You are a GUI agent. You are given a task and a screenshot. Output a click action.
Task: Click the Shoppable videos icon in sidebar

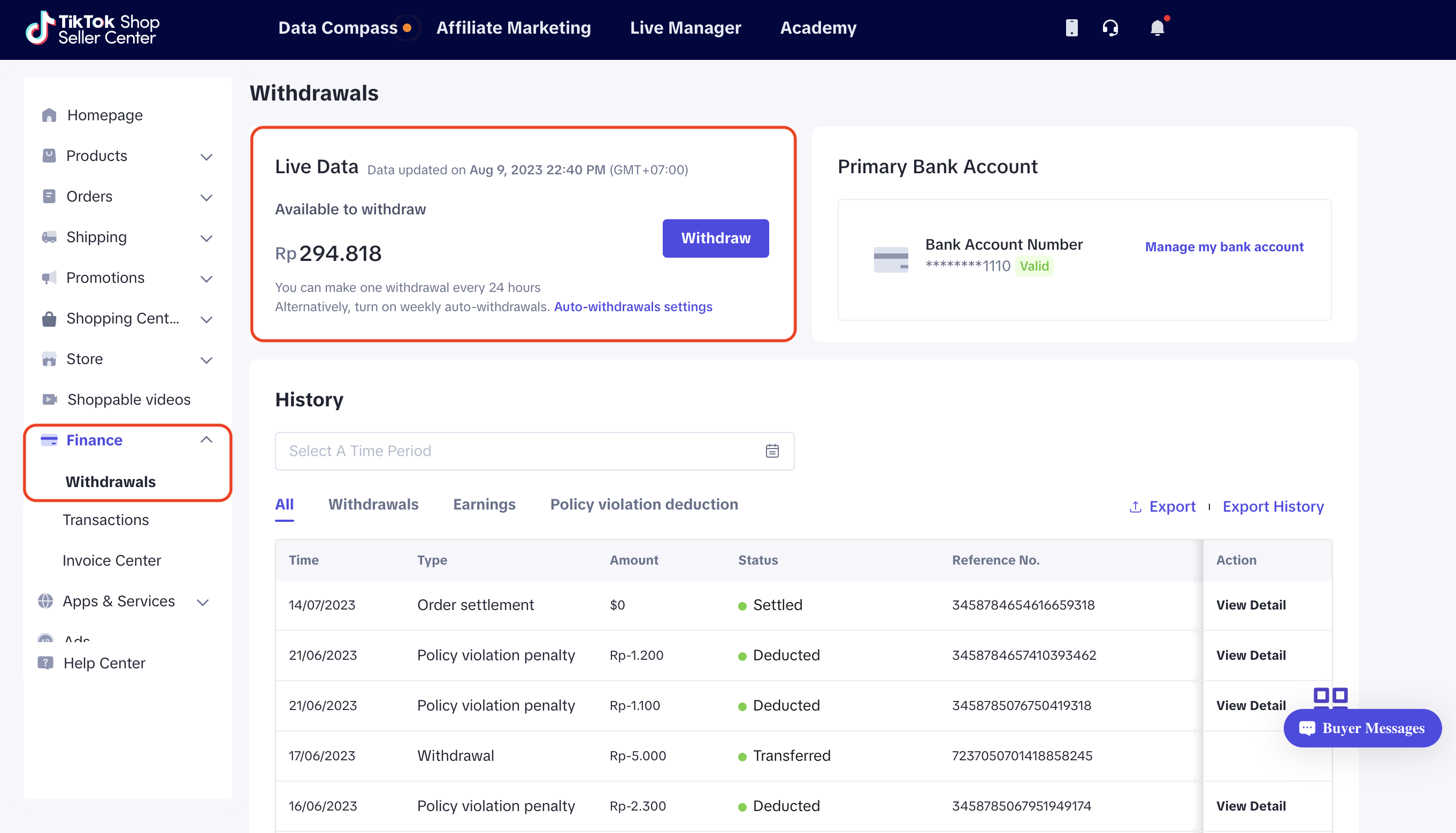(50, 399)
